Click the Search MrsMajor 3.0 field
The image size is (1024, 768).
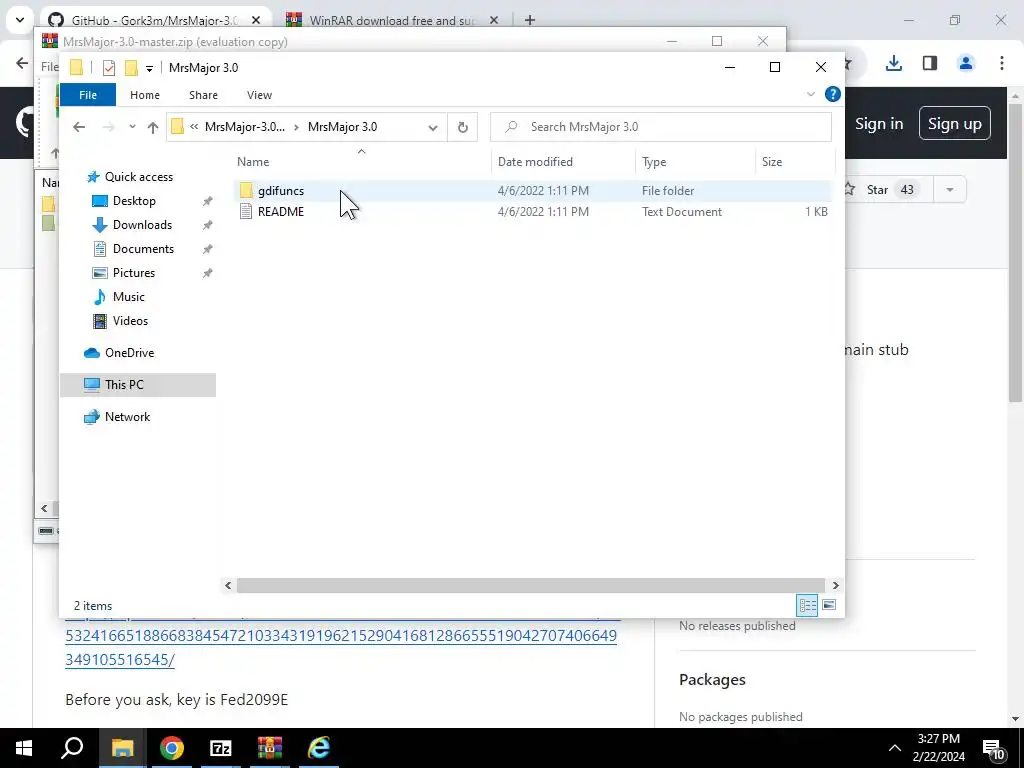click(x=660, y=127)
